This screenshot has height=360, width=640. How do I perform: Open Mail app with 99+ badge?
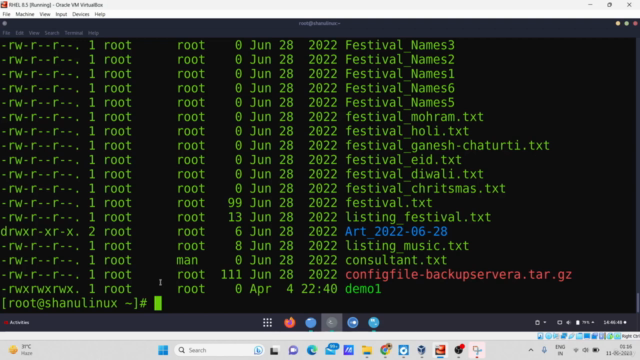[331, 350]
